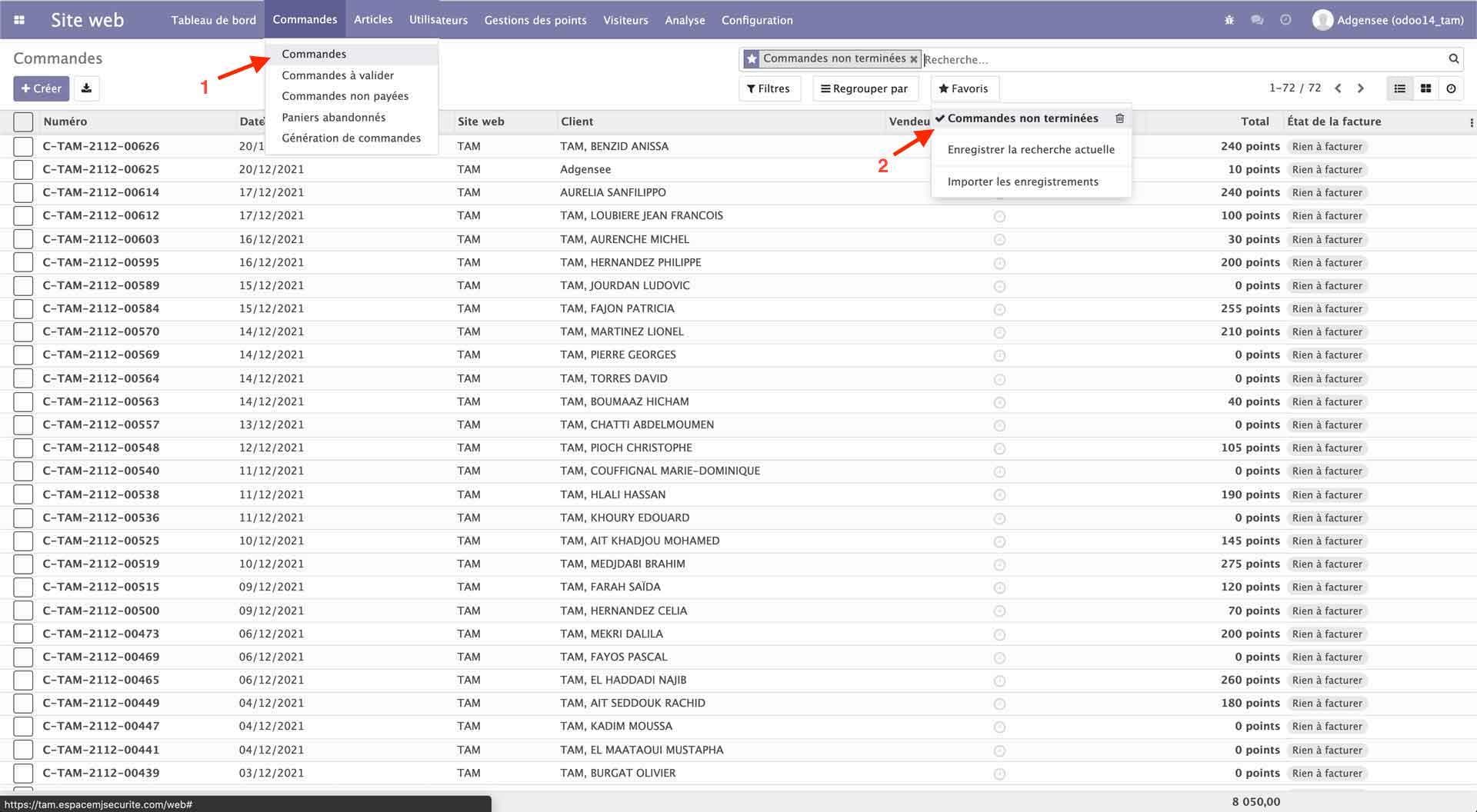This screenshot has width=1477, height=812.
Task: Open the Adgensee user account menu
Action: tap(1388, 20)
